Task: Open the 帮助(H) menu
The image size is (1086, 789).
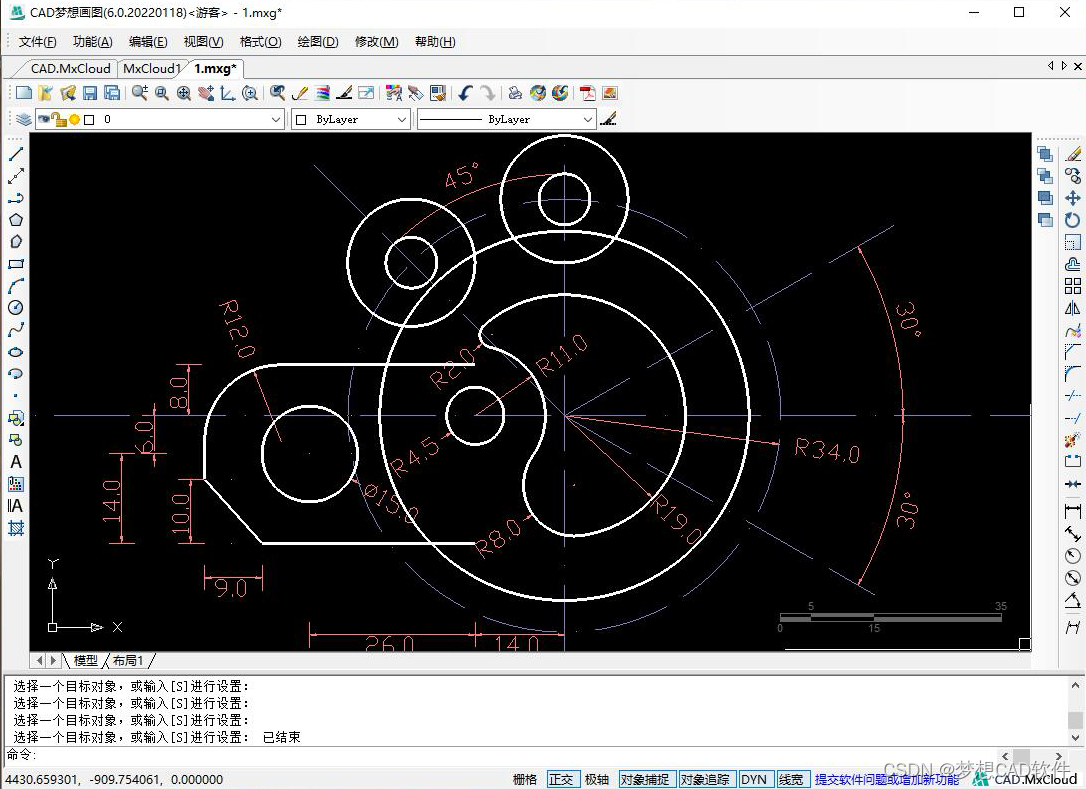Action: (x=435, y=42)
